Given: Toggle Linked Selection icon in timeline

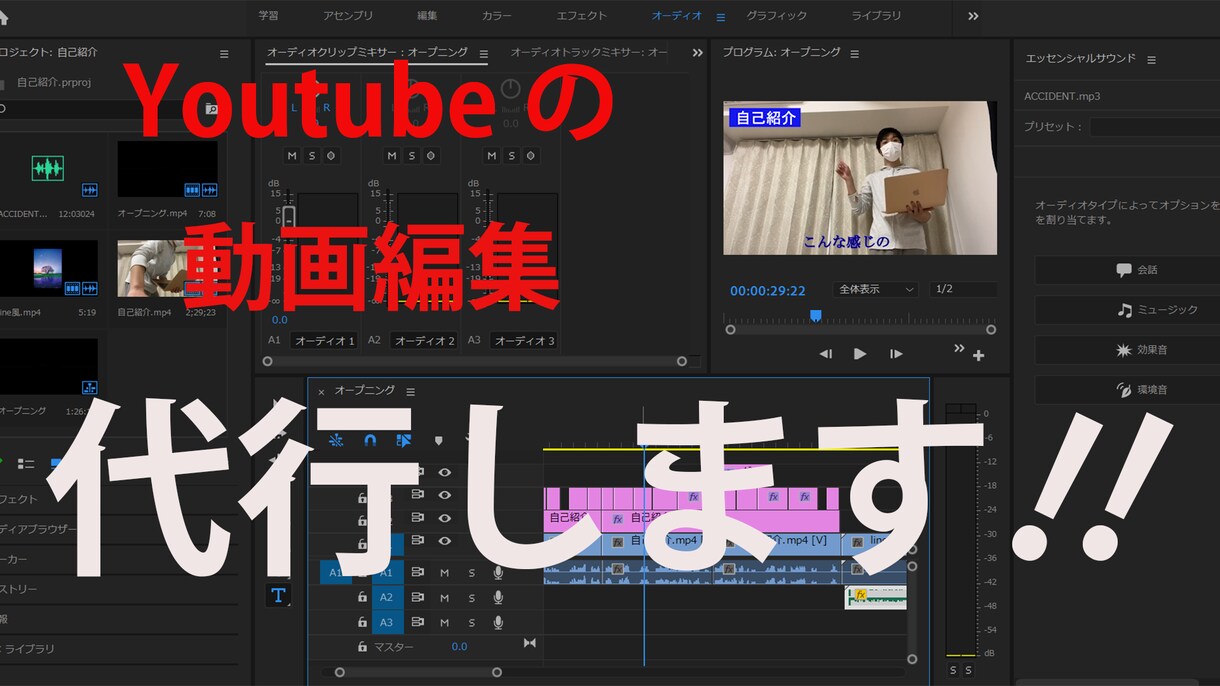Looking at the screenshot, I should click(403, 440).
